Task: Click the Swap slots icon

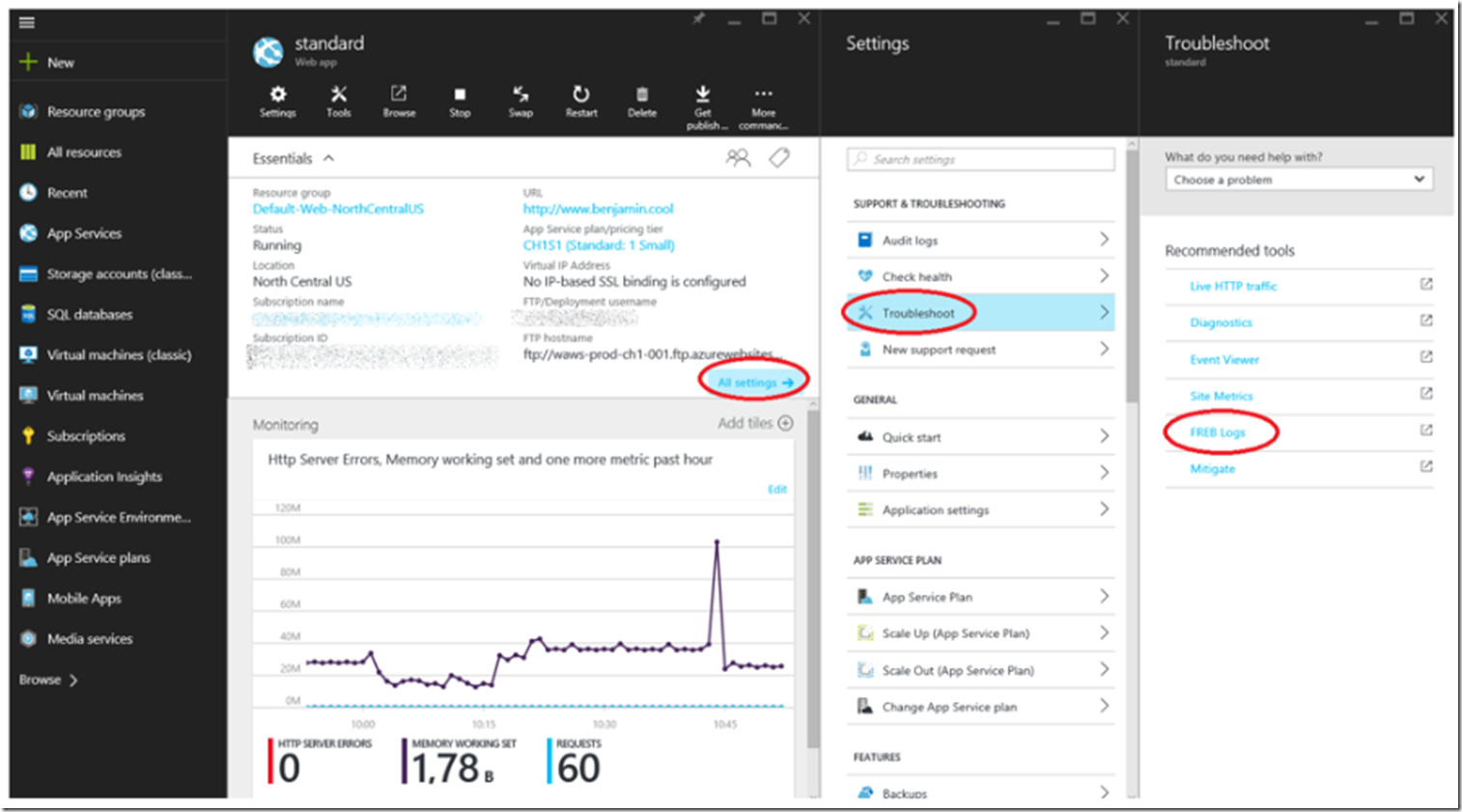Action: (520, 94)
